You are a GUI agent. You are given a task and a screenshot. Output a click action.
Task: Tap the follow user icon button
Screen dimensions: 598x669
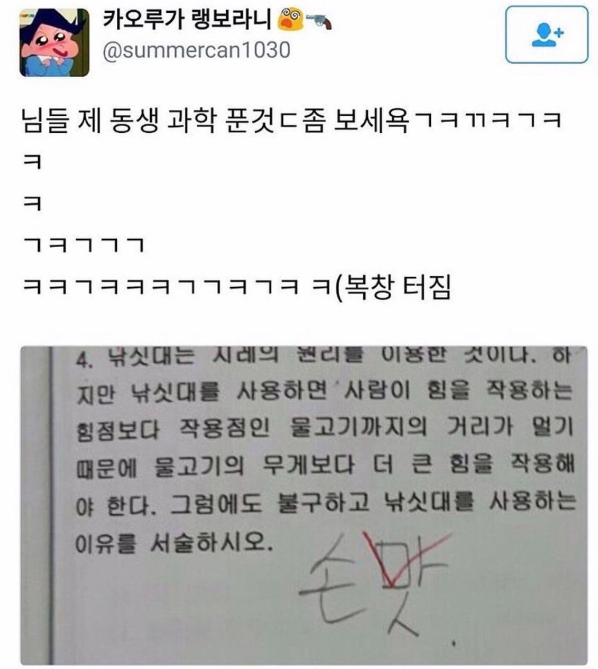tap(546, 35)
